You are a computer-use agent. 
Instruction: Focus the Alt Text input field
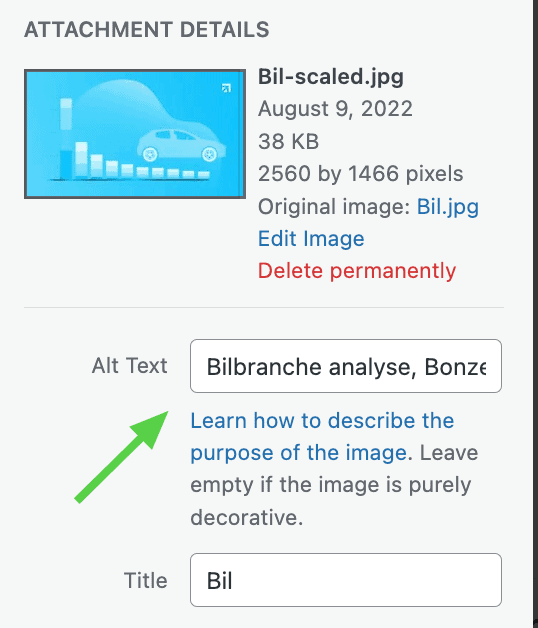point(346,366)
